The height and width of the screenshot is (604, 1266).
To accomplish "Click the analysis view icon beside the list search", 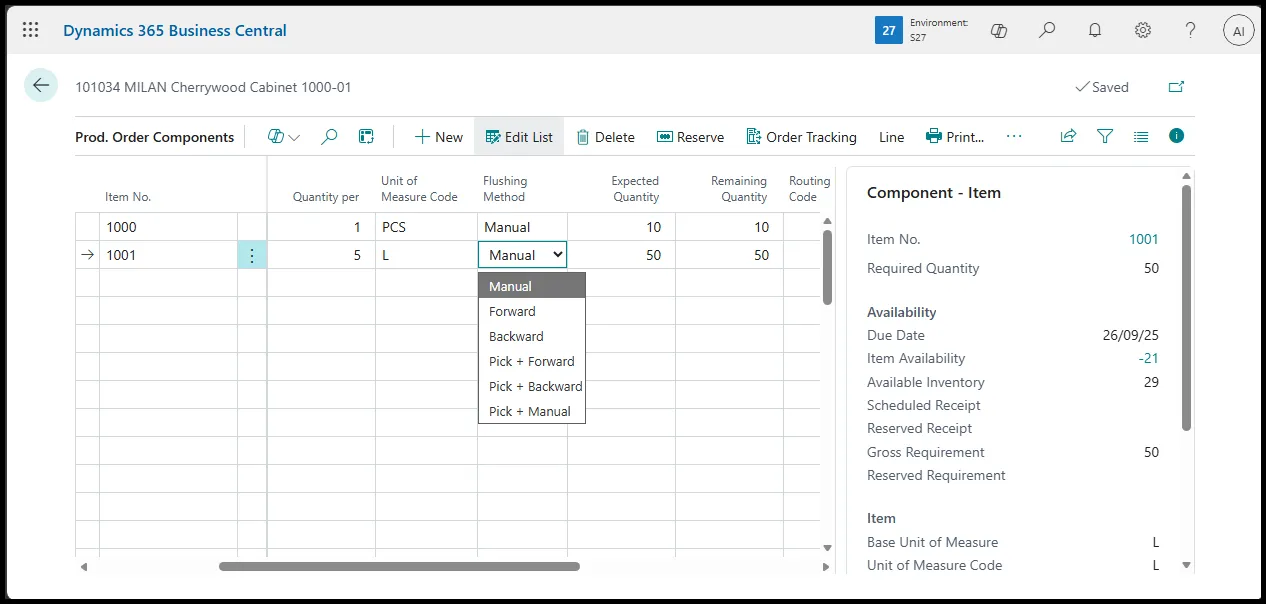I will [367, 137].
